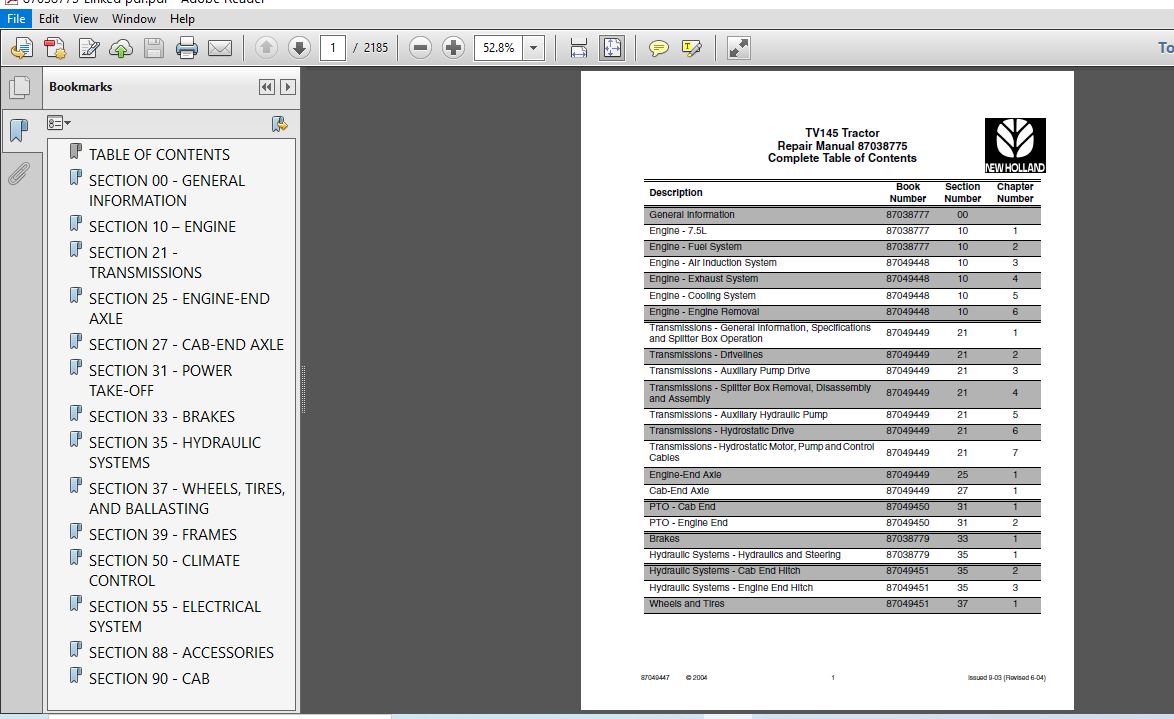Click the Save floppy disk icon
Screen dimensions: 1174x719
click(153, 48)
